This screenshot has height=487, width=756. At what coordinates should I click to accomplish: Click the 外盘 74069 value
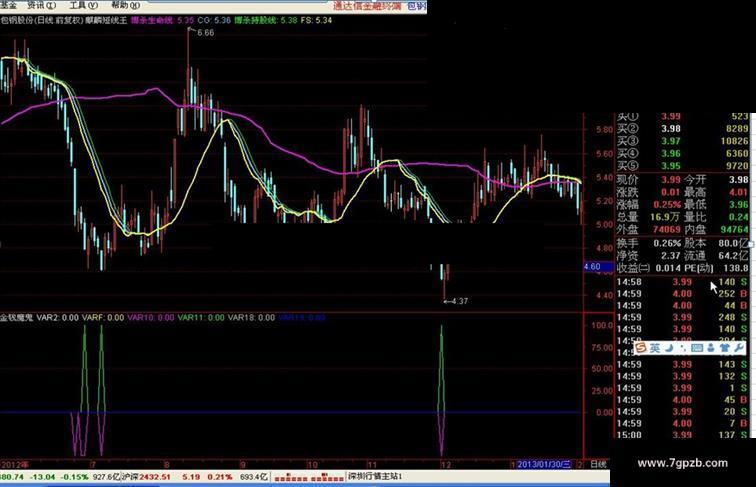667,230
